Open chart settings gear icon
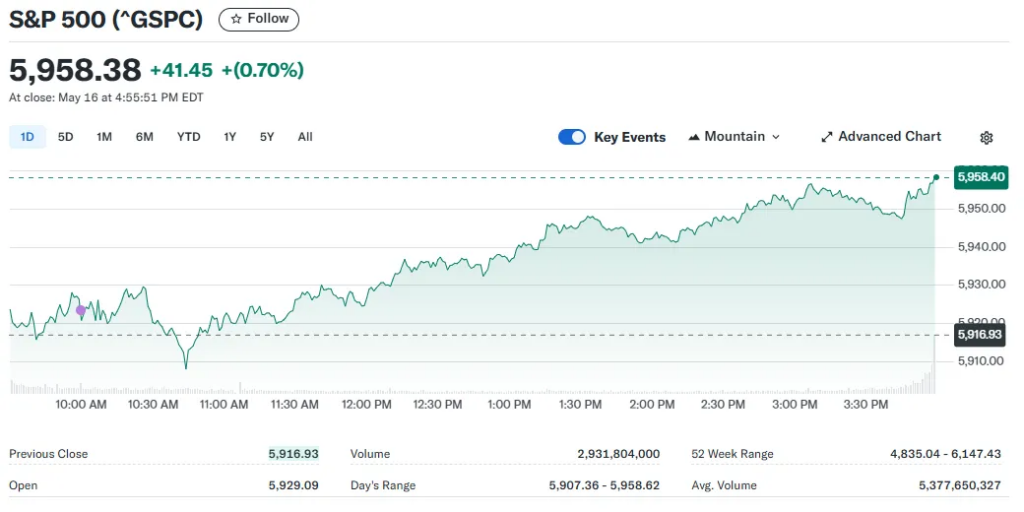Screen dimensions: 1024x512 pos(986,138)
